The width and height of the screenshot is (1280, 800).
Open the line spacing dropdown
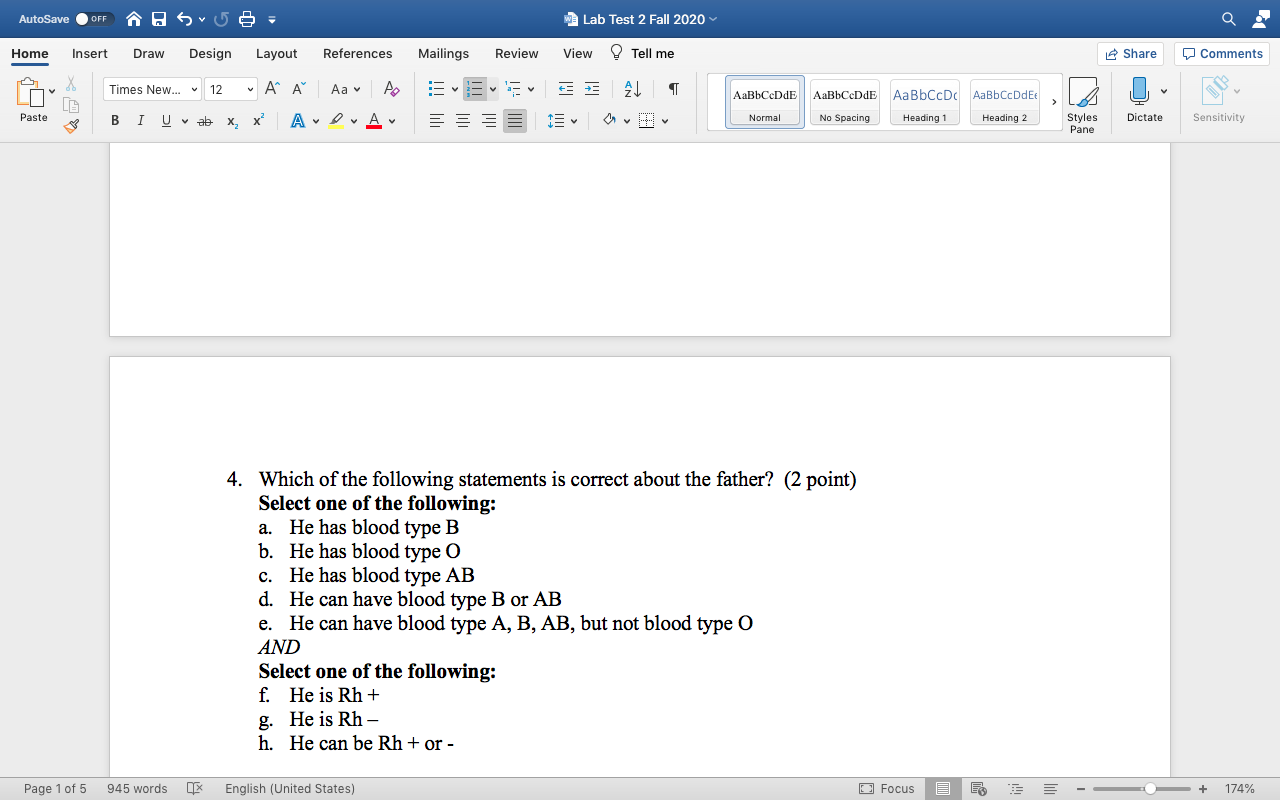pos(564,121)
